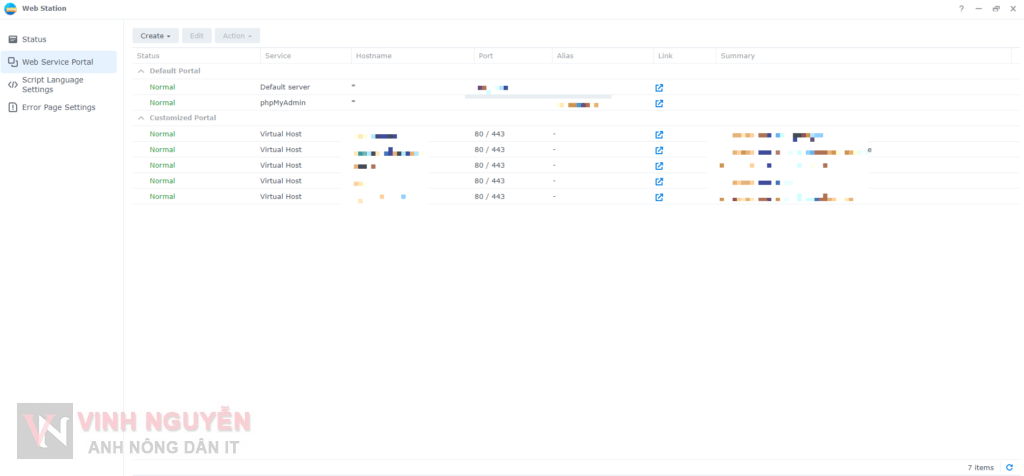Sort by the Hostname column header
The image size is (1024, 476).
click(x=373, y=56)
